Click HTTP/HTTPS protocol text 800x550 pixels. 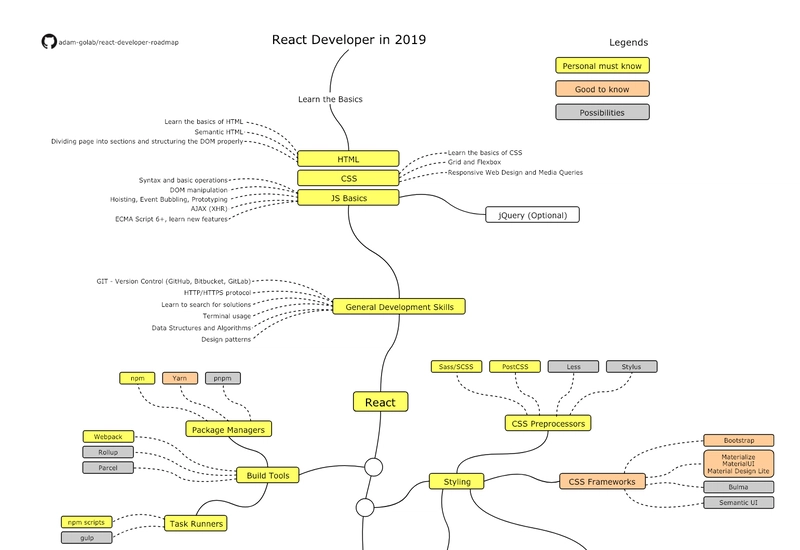point(217,293)
